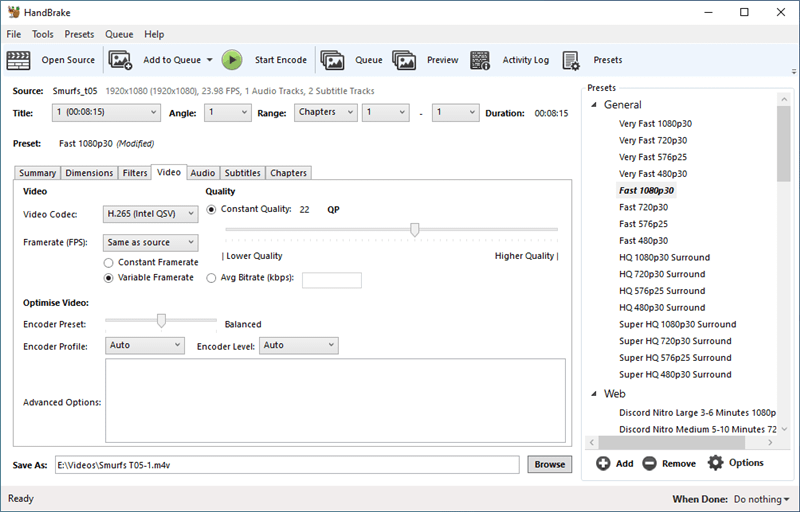800x512 pixels.
Task: Click the Remove preset minus icon
Action: [x=649, y=463]
